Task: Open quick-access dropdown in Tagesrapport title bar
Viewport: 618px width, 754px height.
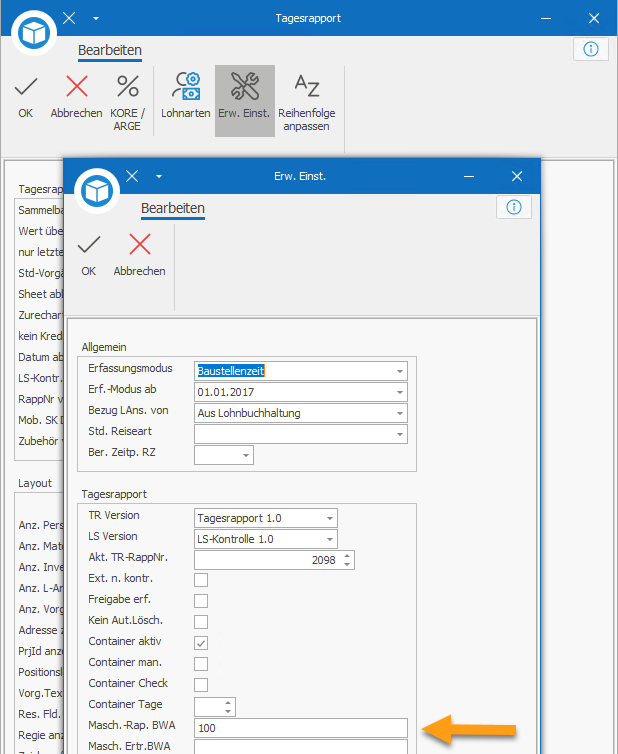Action: point(96,18)
